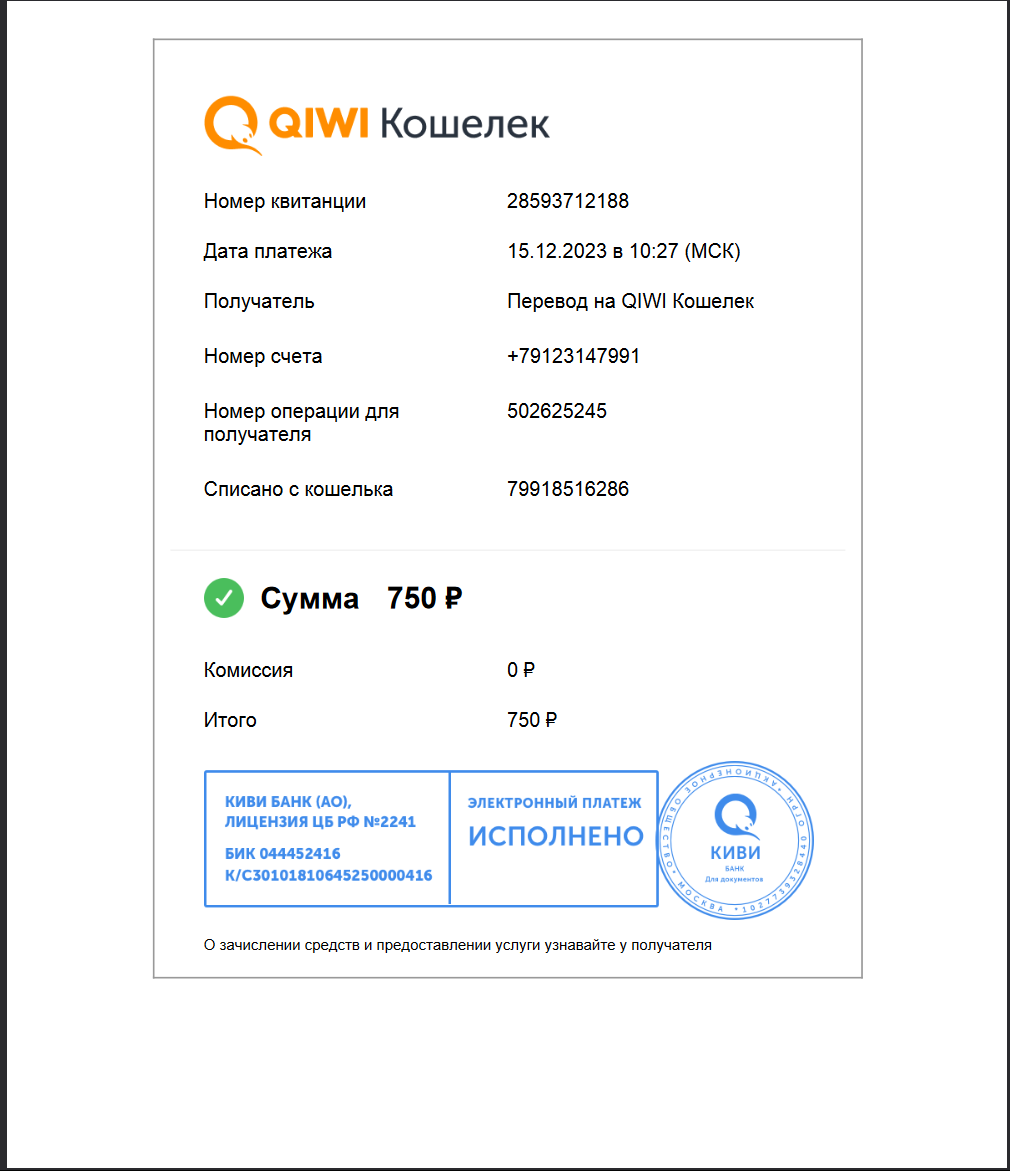
Task: Click the 'Дата платежа' label
Action: (x=267, y=252)
